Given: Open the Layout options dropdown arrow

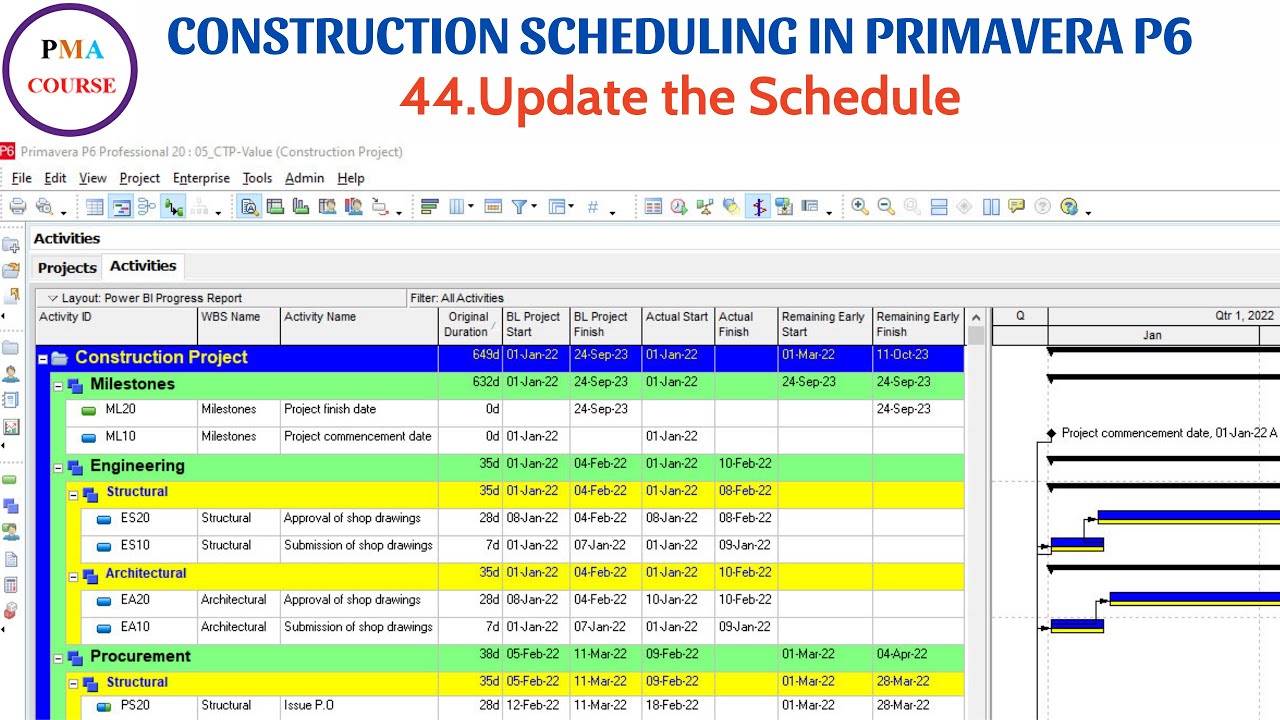Looking at the screenshot, I should 53,298.
